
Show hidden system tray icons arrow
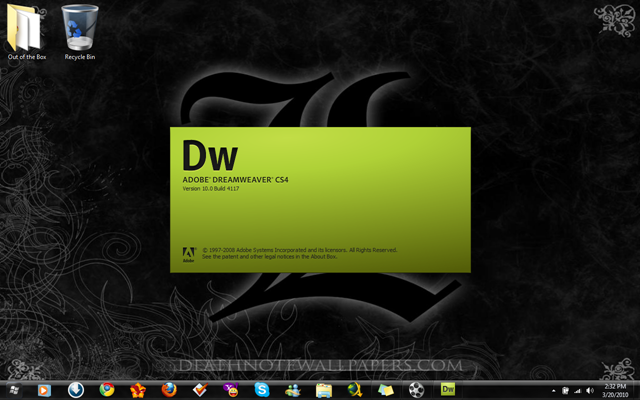(x=553, y=391)
